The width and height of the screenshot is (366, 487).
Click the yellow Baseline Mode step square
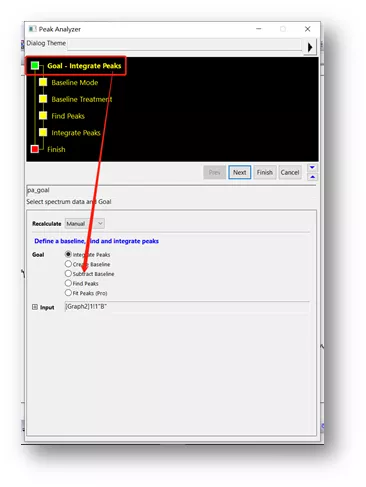point(43,82)
